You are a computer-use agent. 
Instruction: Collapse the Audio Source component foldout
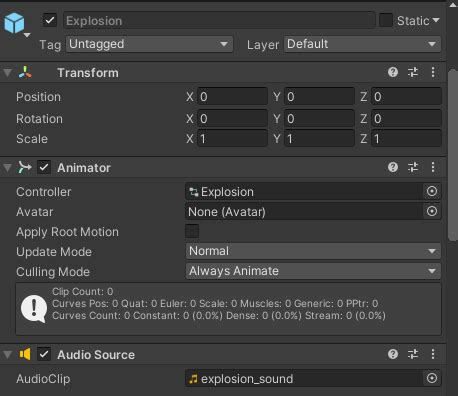(7, 354)
